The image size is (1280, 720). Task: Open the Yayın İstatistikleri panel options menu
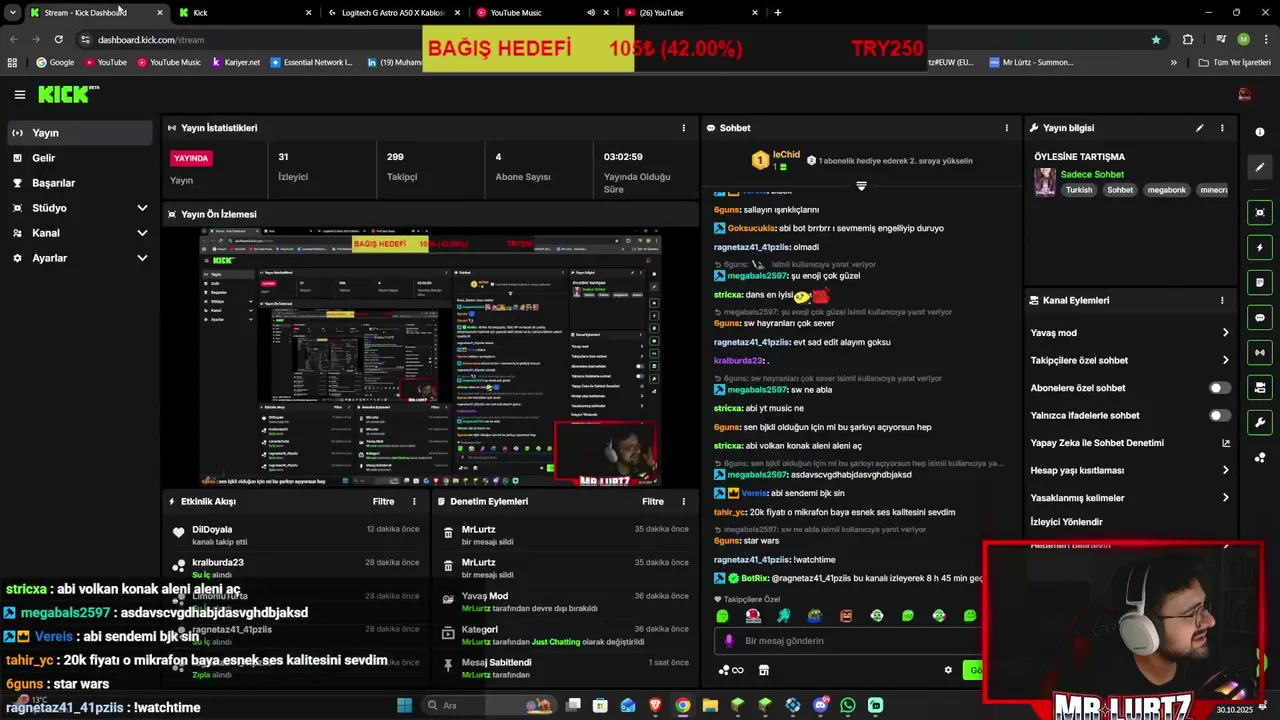(x=684, y=128)
